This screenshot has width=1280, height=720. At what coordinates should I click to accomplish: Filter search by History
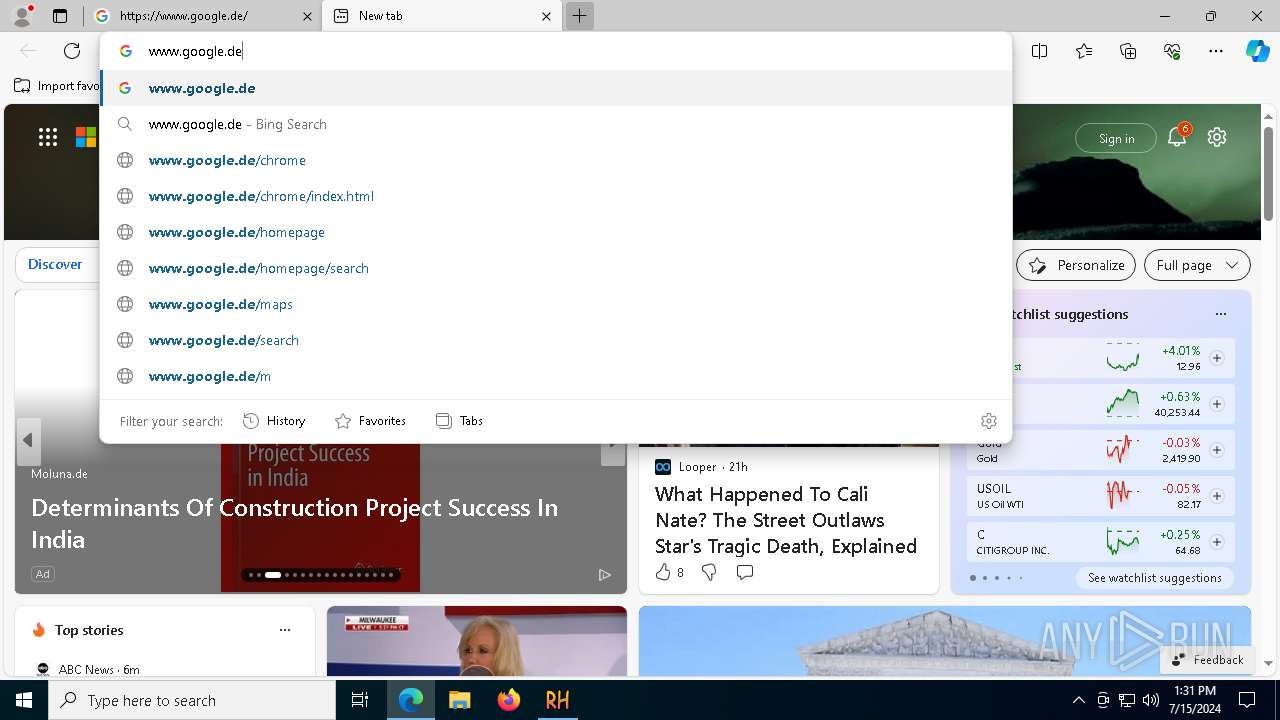pos(274,421)
